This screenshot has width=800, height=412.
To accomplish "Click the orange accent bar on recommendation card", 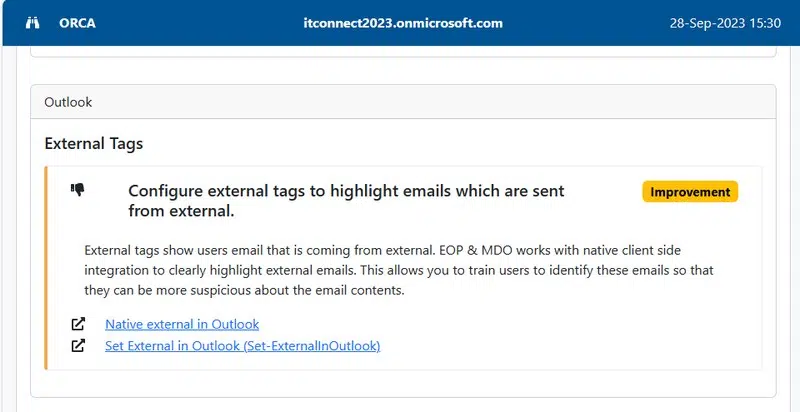I will click(x=46, y=268).
